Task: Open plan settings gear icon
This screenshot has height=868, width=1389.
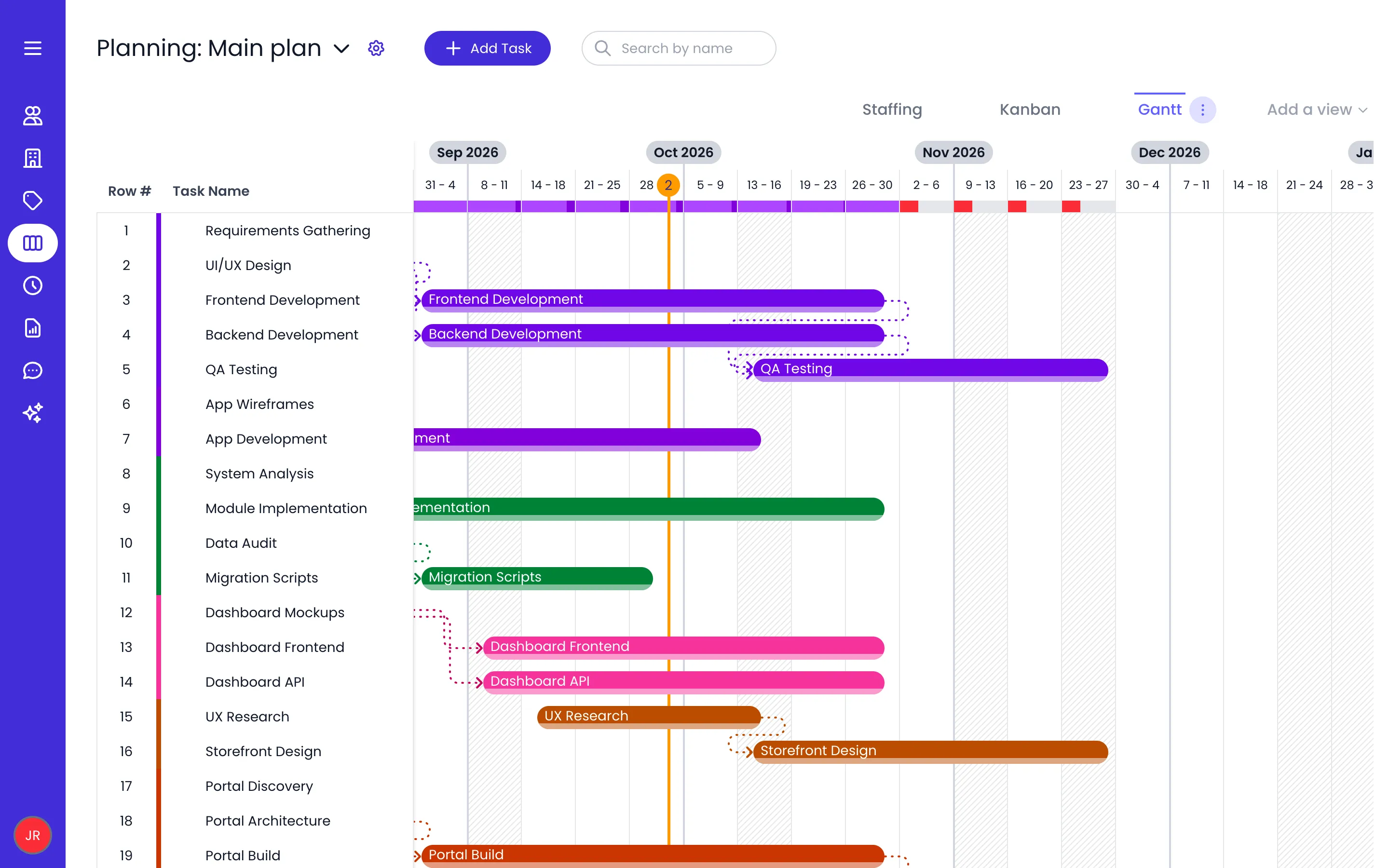Action: [x=376, y=48]
